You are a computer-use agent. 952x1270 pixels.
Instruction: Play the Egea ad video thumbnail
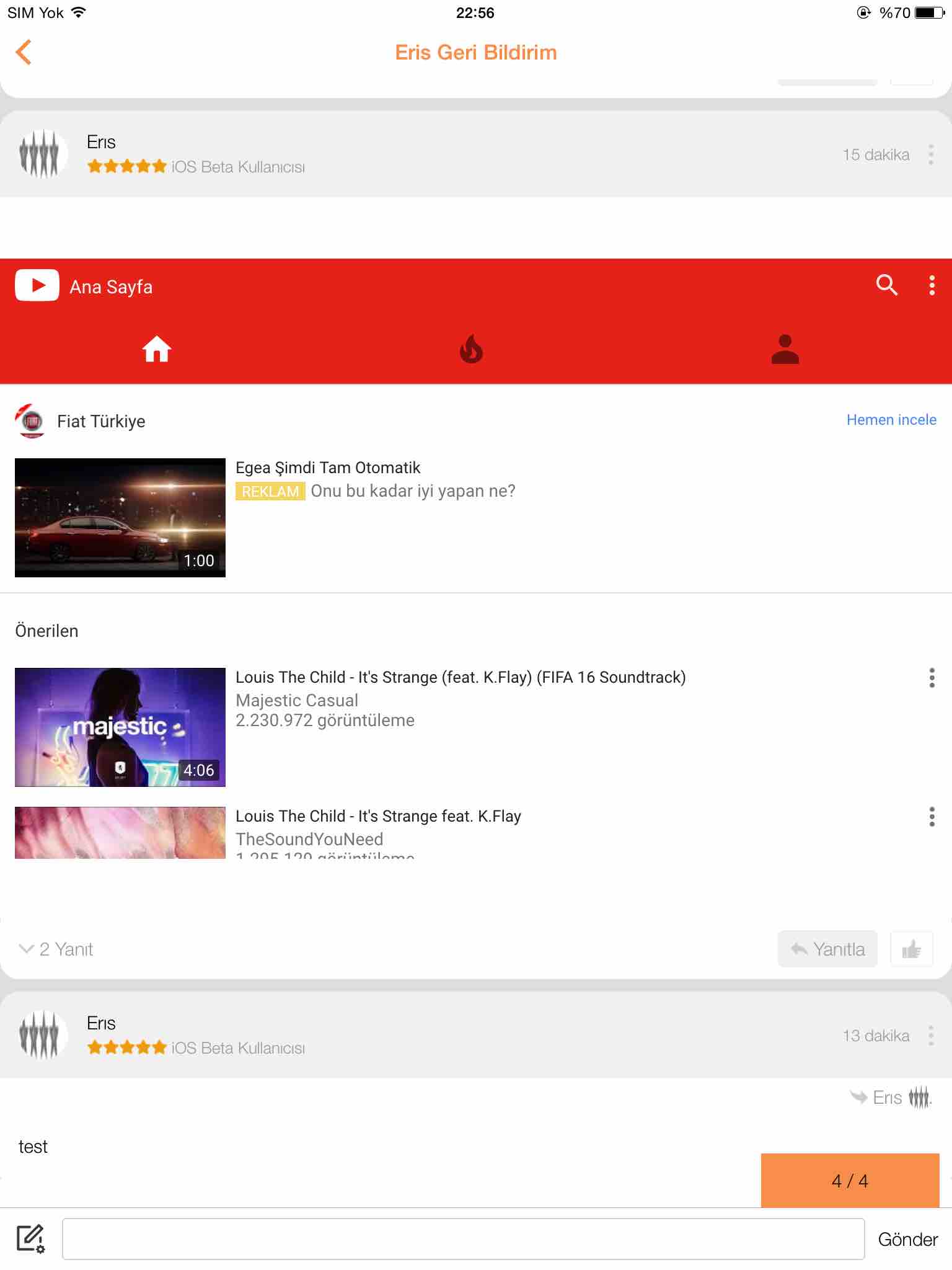click(x=120, y=518)
